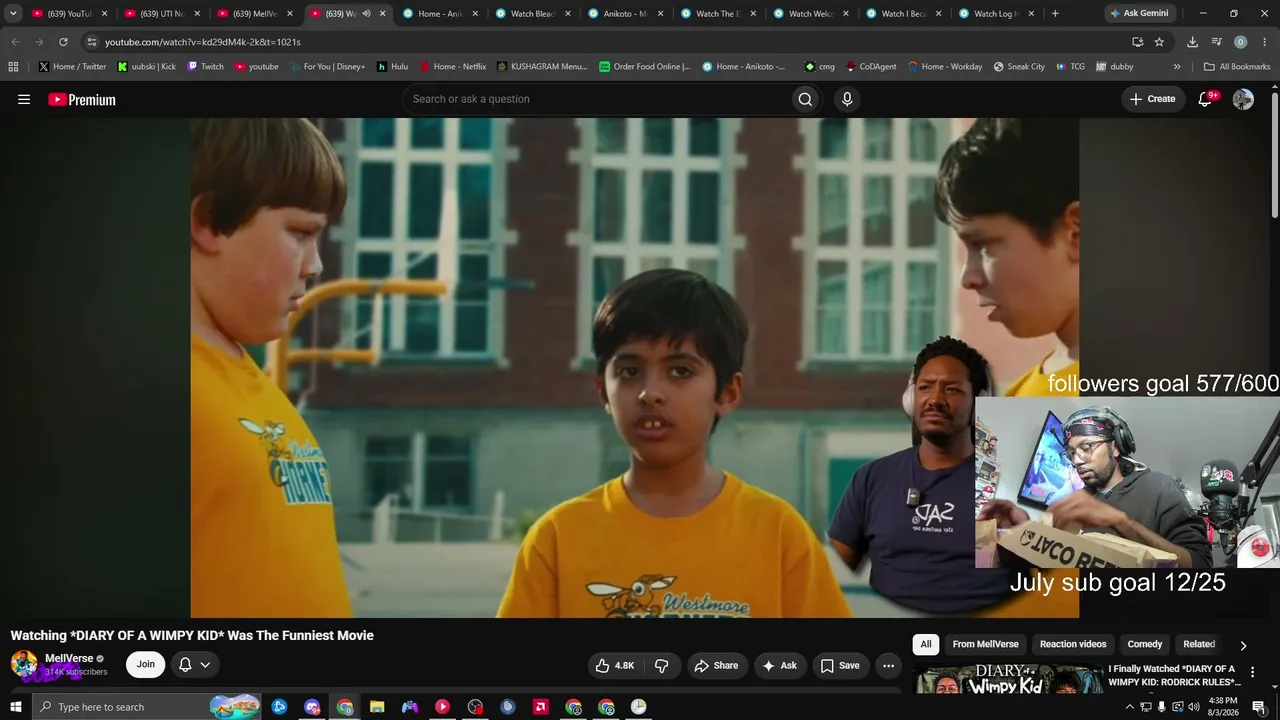Image resolution: width=1280 pixels, height=720 pixels.
Task: Open the MellVerse channel name link
Action: (x=69, y=659)
